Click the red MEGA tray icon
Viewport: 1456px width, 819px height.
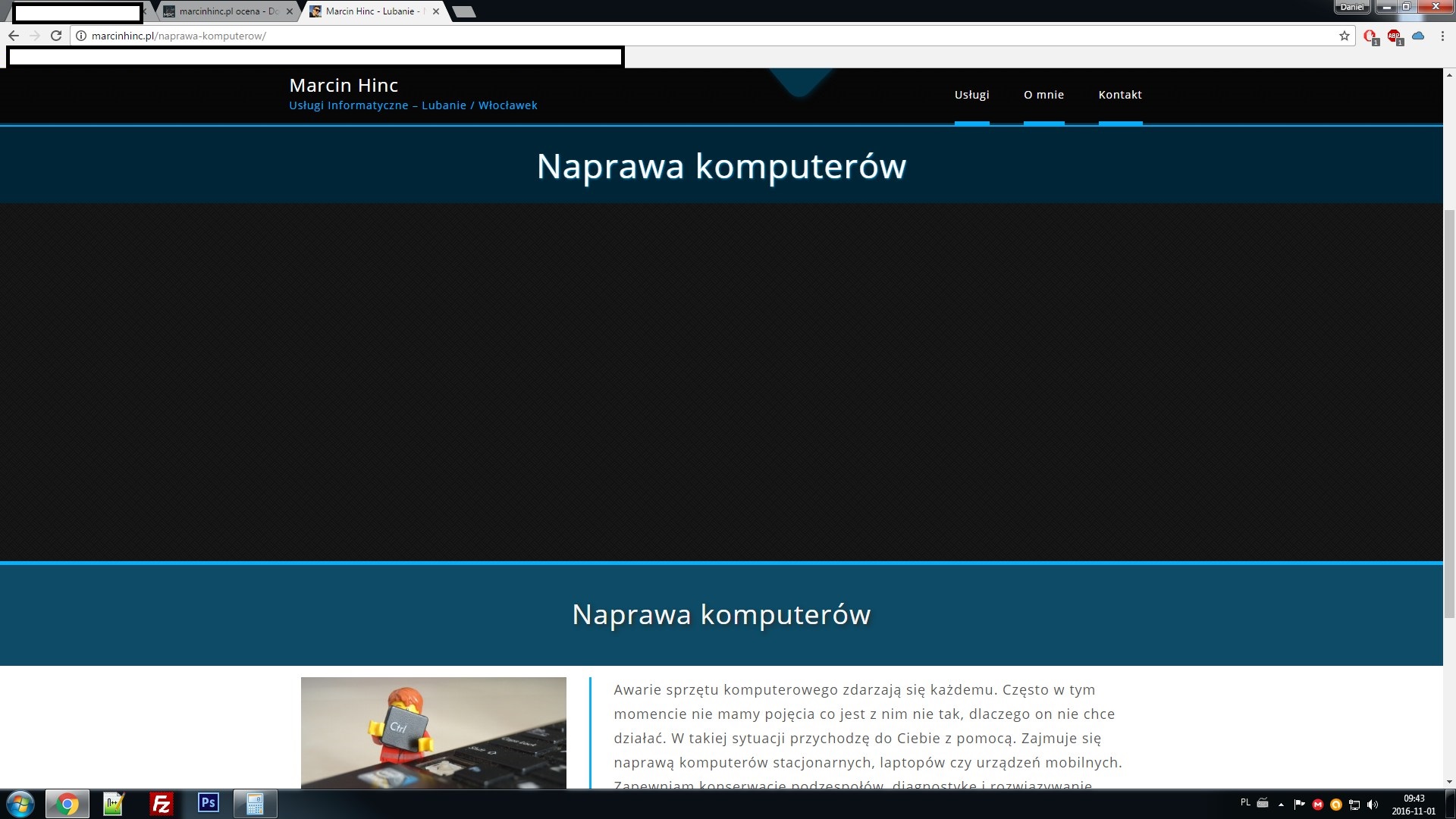[x=1318, y=805]
